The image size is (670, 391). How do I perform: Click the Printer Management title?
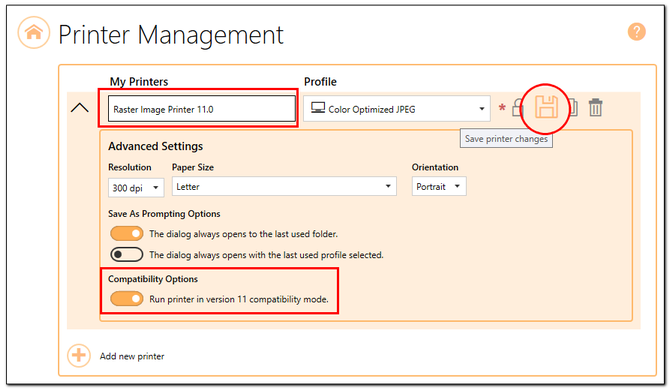point(170,35)
